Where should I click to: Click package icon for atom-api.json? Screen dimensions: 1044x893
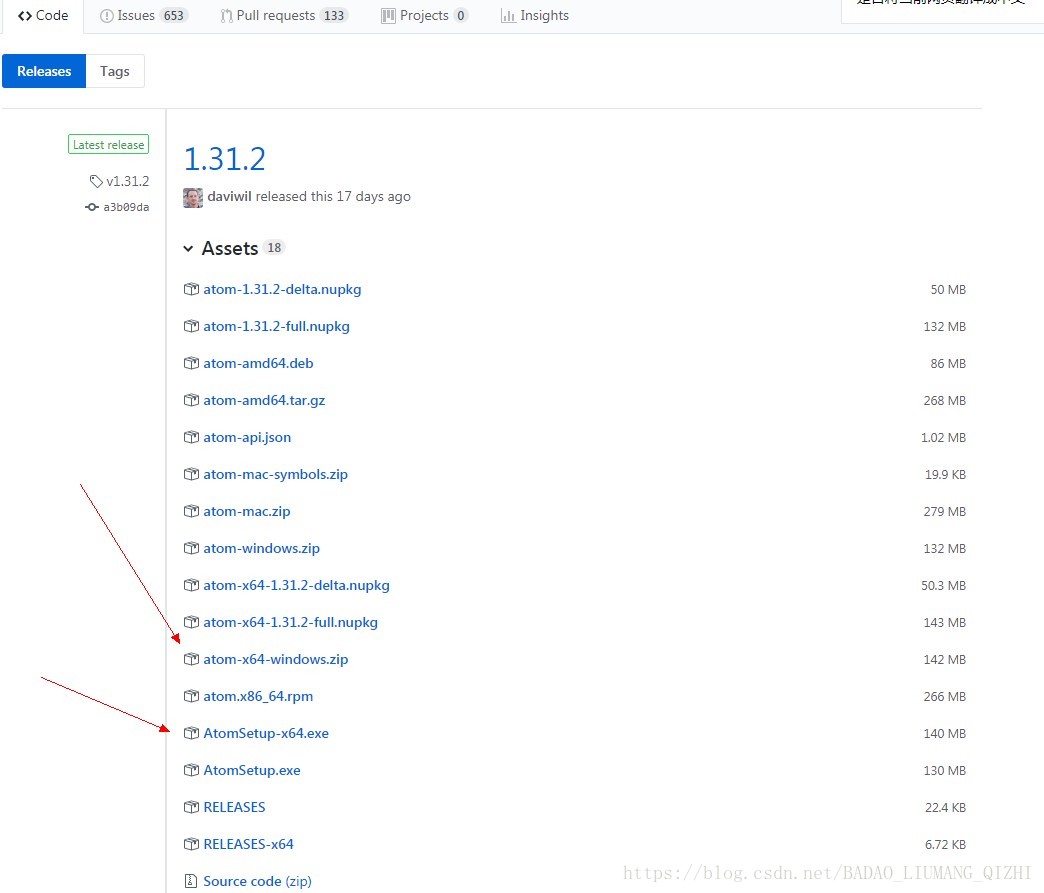point(191,437)
